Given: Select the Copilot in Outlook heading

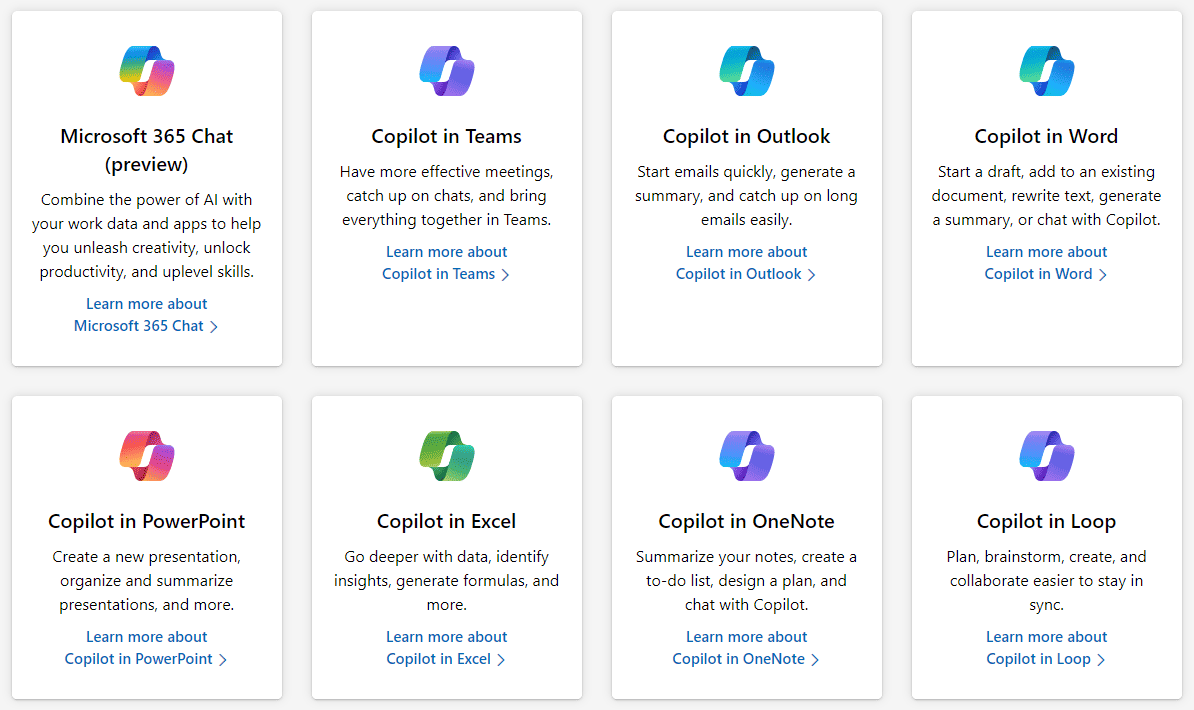Looking at the screenshot, I should tap(746, 136).
